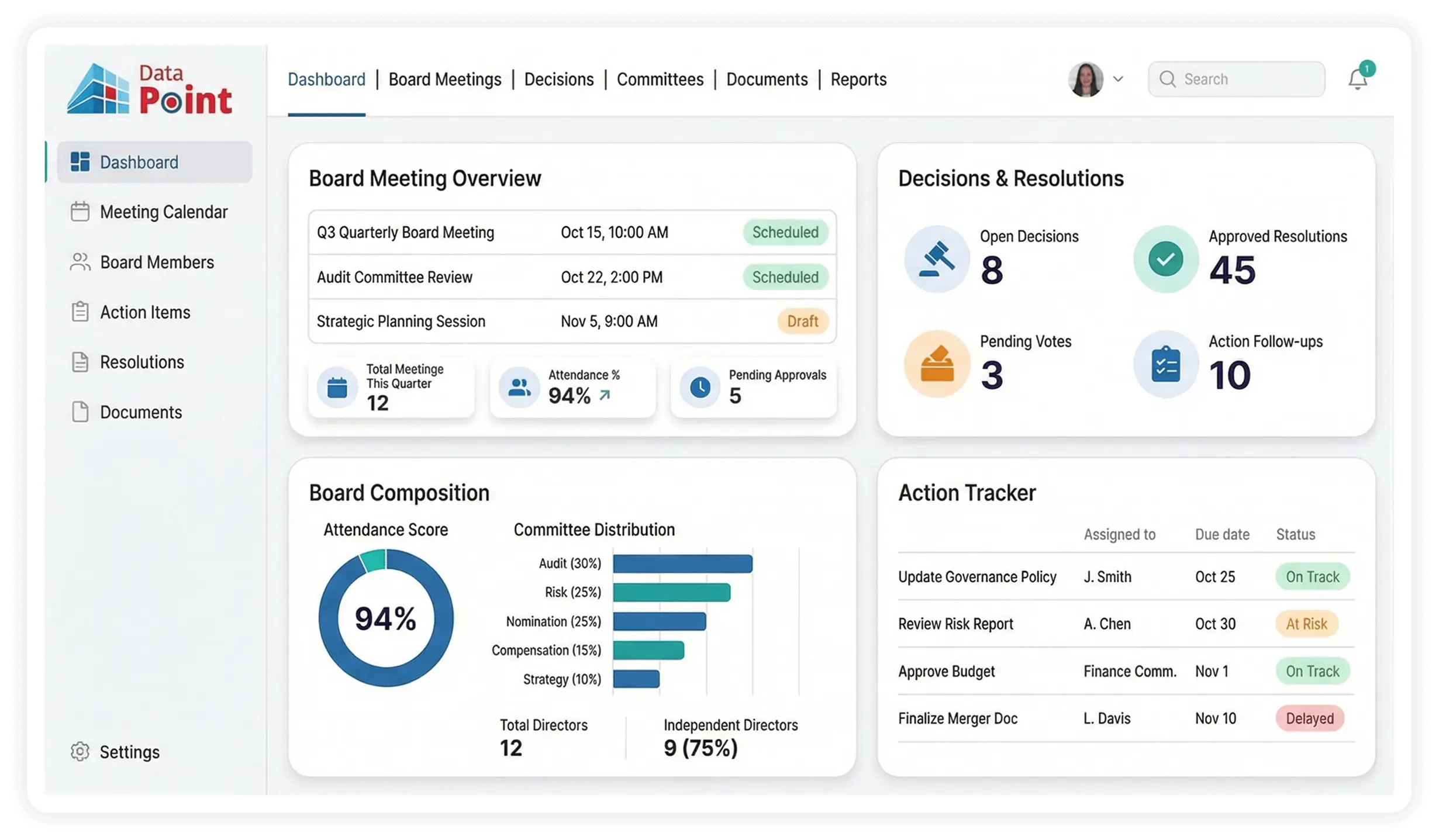Click the DataPoint logo

point(150,89)
